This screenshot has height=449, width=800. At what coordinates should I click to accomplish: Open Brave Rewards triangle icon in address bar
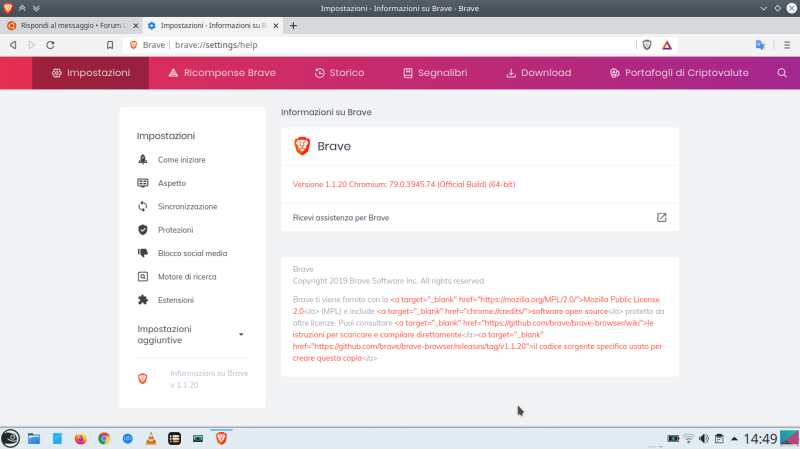[x=667, y=45]
